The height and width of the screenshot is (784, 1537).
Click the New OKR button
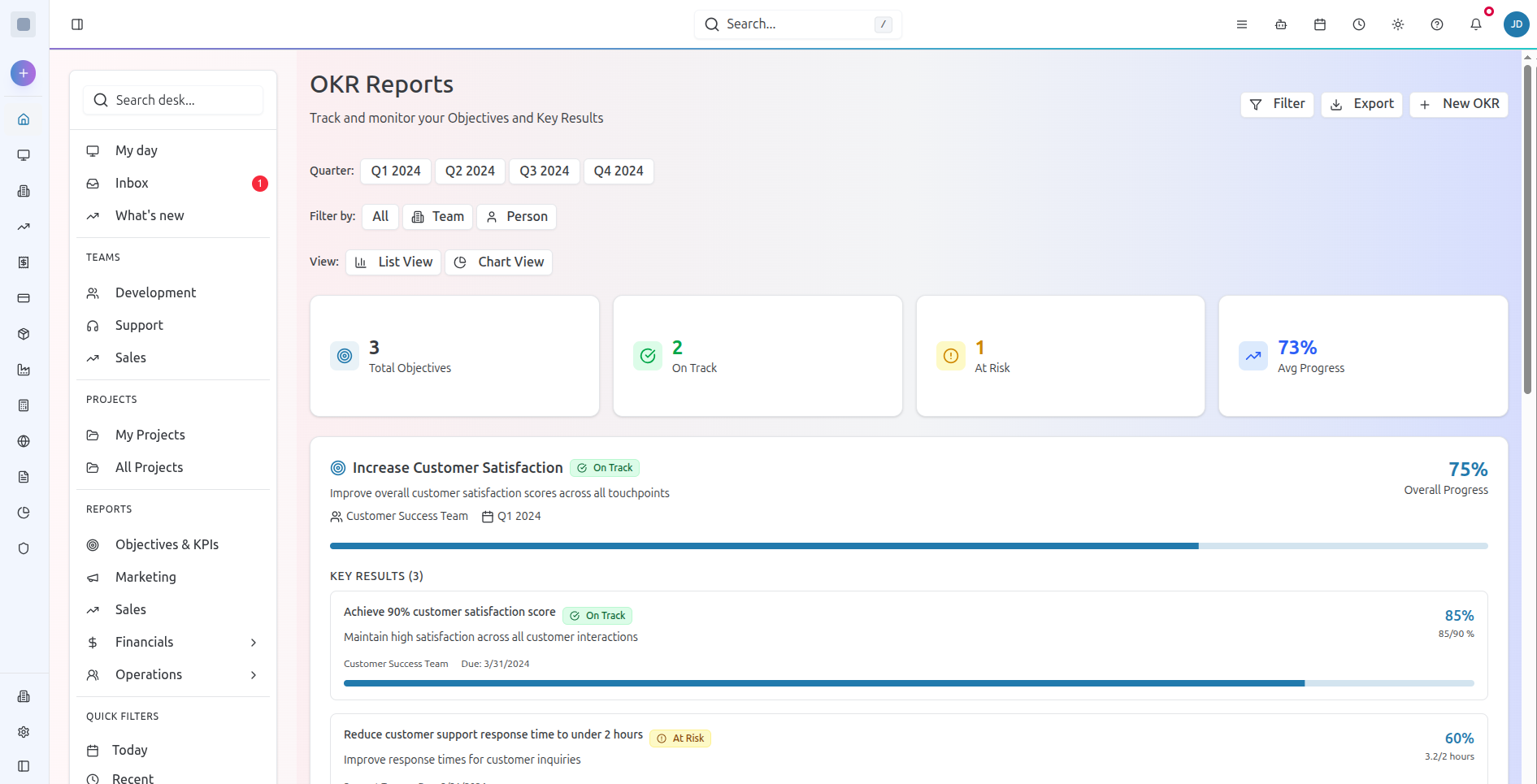pos(1459,104)
